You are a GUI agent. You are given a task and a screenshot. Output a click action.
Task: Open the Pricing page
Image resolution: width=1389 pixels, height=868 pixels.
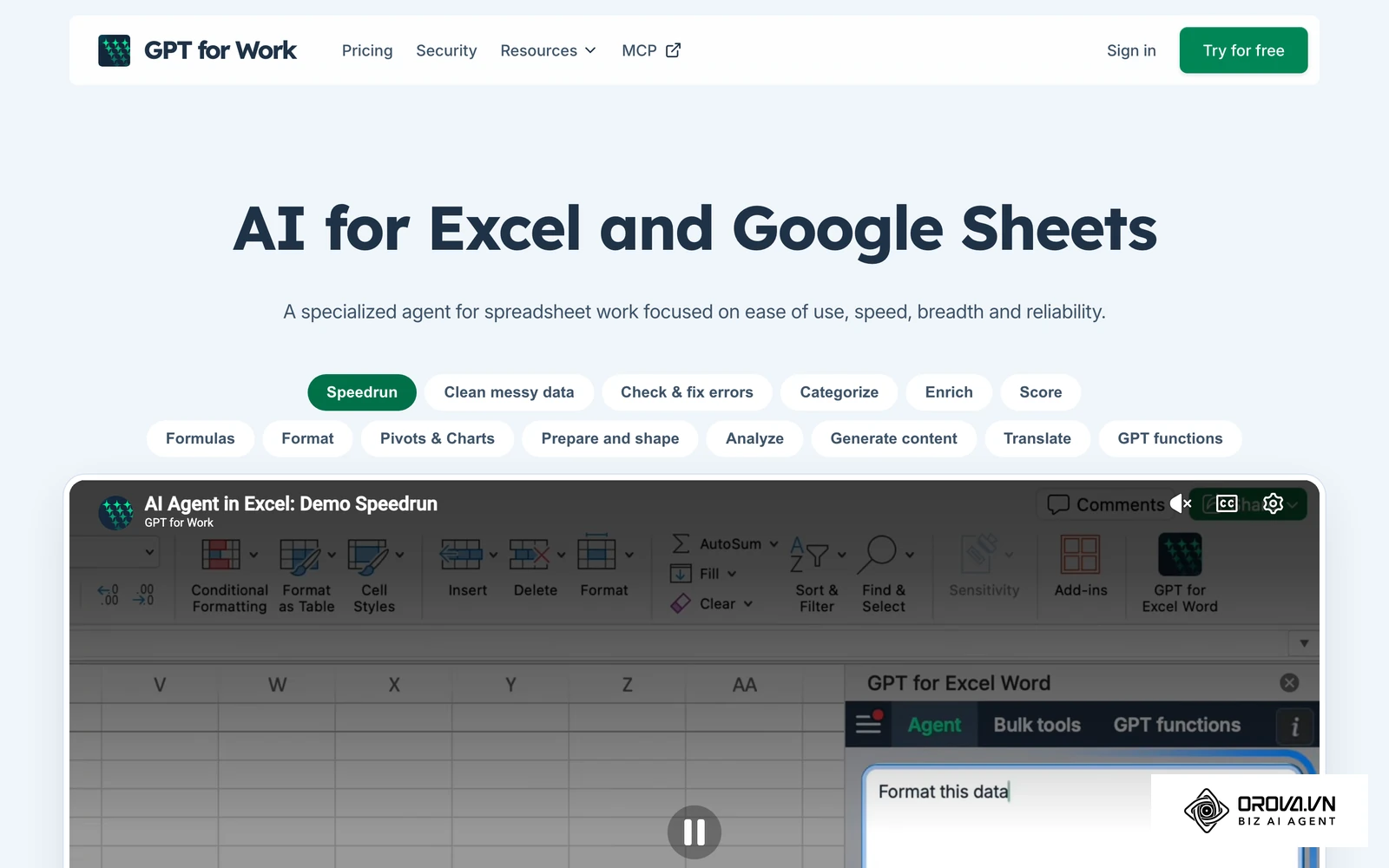(367, 50)
